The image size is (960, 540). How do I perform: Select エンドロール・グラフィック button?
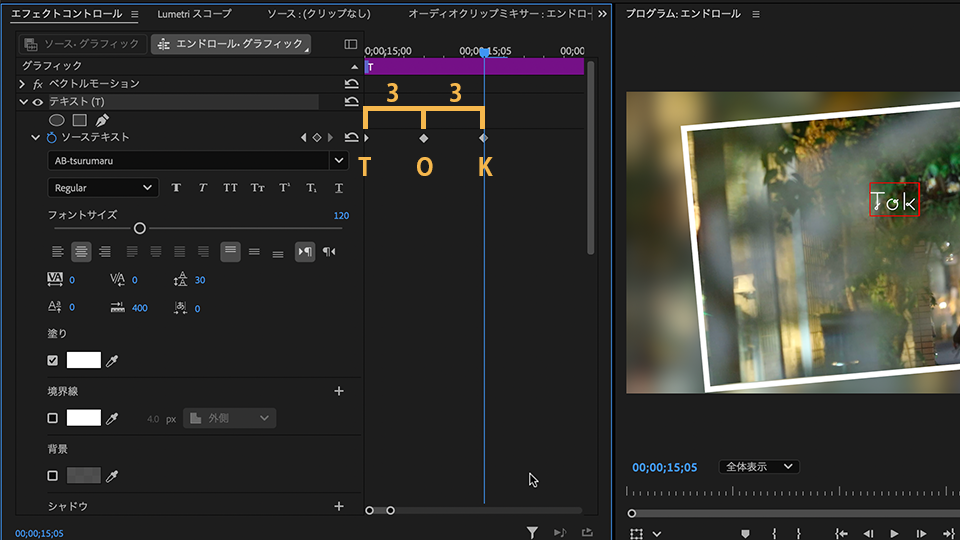(231, 44)
